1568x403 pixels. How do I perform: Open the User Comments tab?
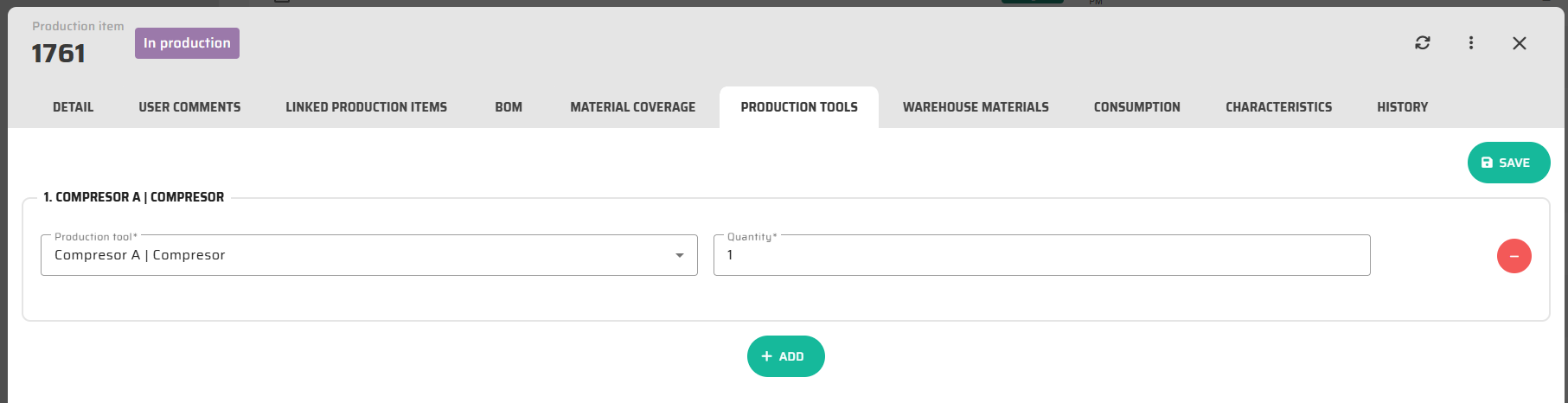coord(189,107)
